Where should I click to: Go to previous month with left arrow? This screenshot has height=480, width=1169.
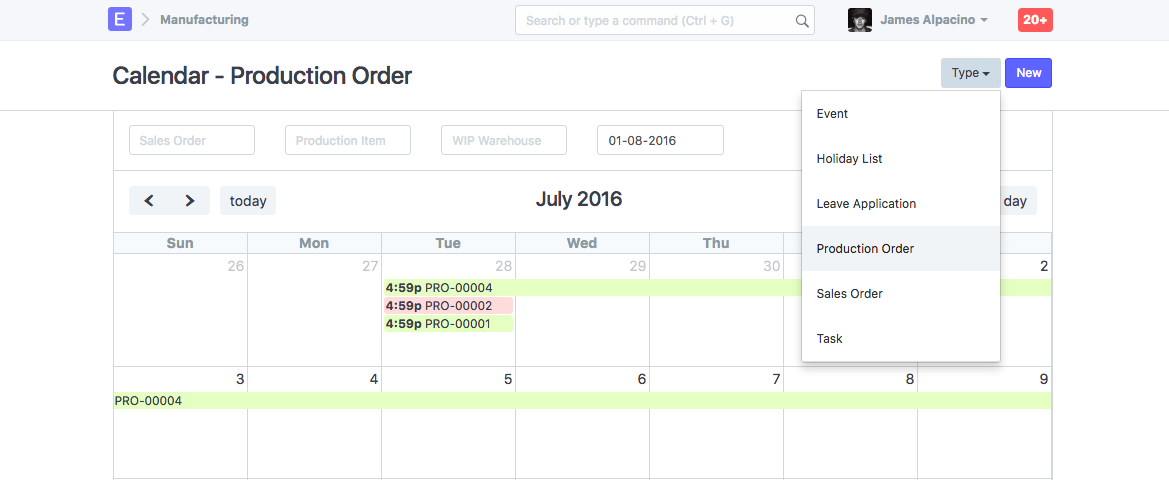coord(149,201)
